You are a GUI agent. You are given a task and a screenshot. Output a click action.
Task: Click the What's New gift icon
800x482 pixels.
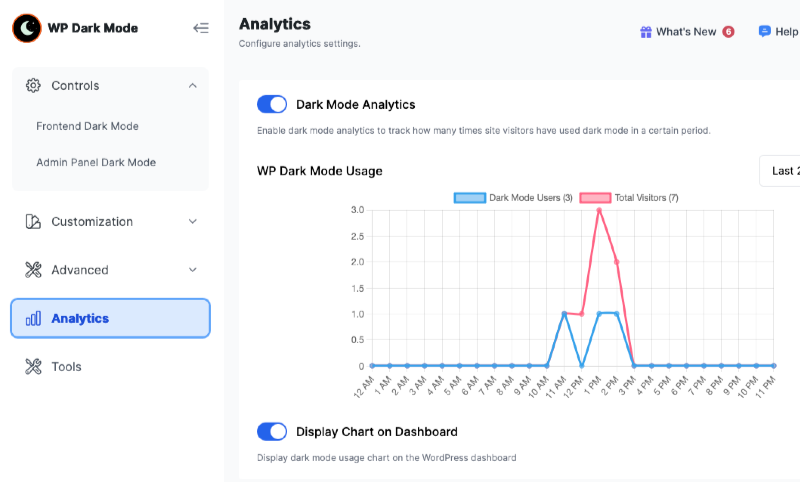pyautogui.click(x=646, y=32)
